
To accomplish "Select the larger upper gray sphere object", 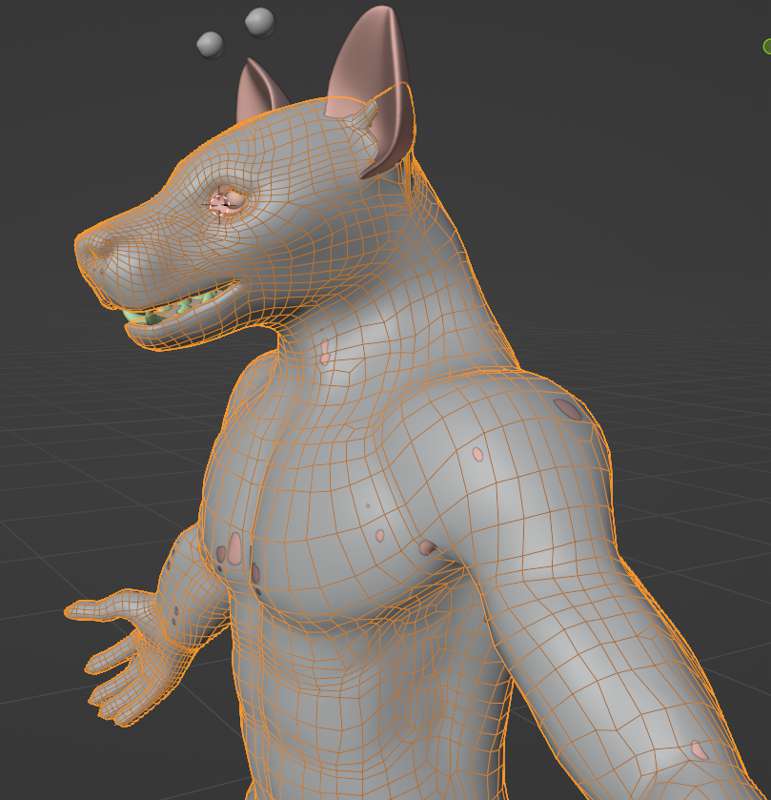I will (x=260, y=22).
